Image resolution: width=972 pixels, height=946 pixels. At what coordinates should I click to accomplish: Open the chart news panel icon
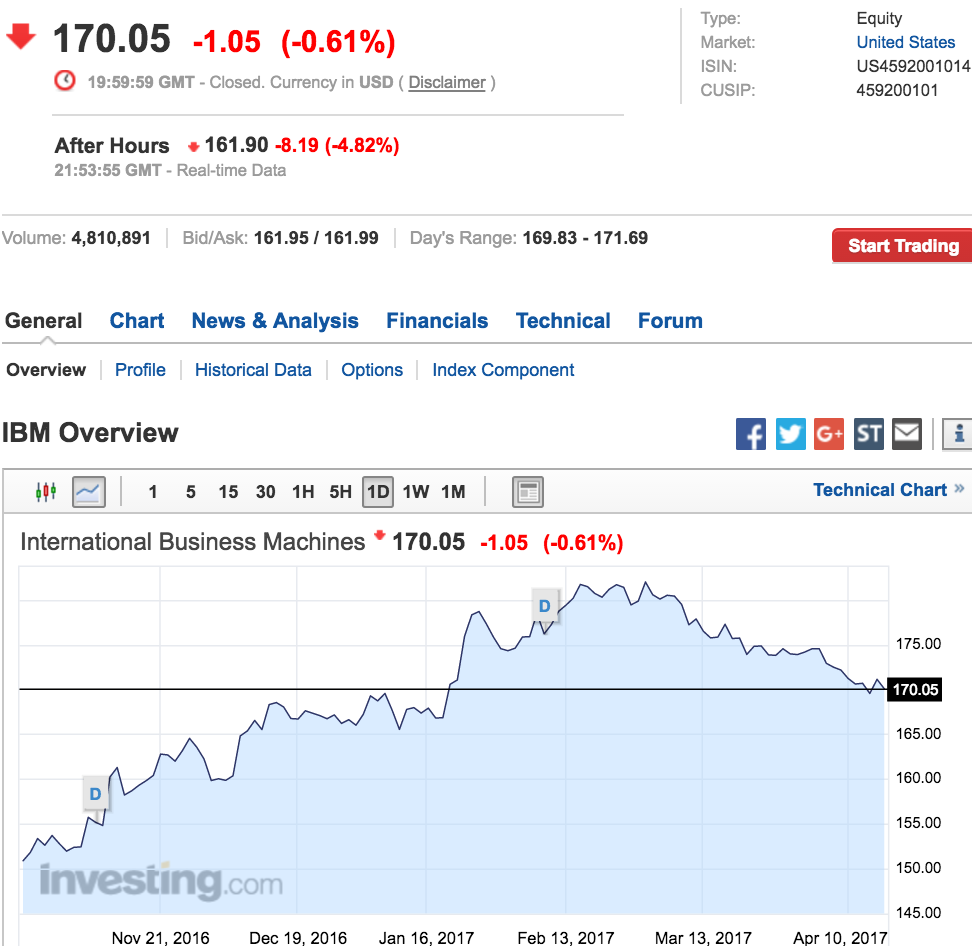coord(527,491)
